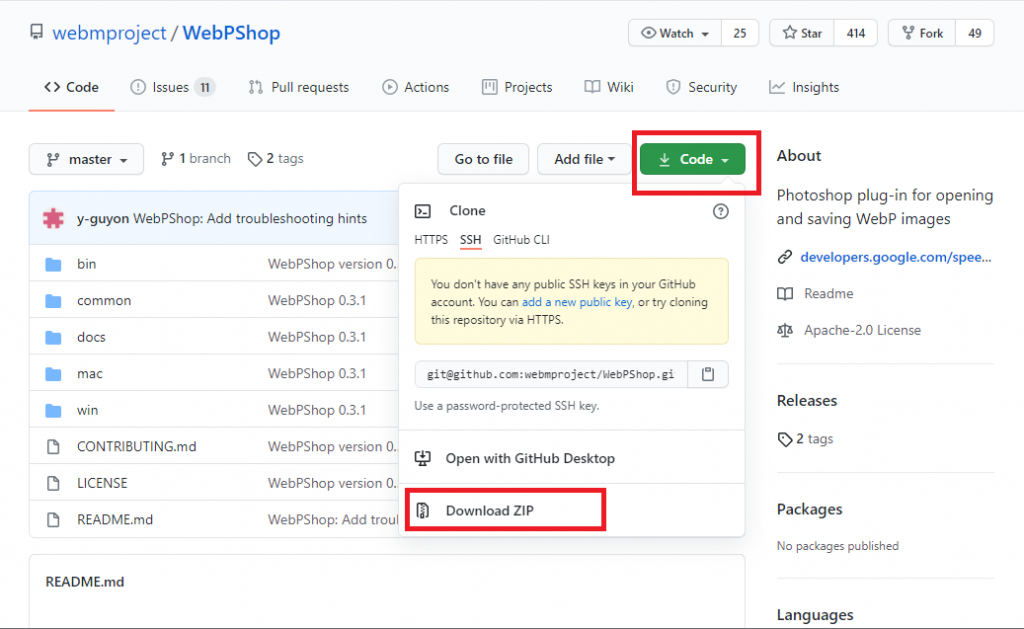Open the bin folder
This screenshot has width=1024, height=629.
[x=86, y=264]
